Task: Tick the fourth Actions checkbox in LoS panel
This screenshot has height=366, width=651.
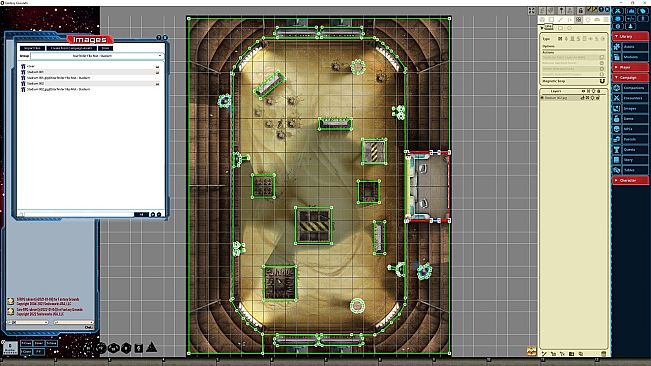Action: coord(602,75)
